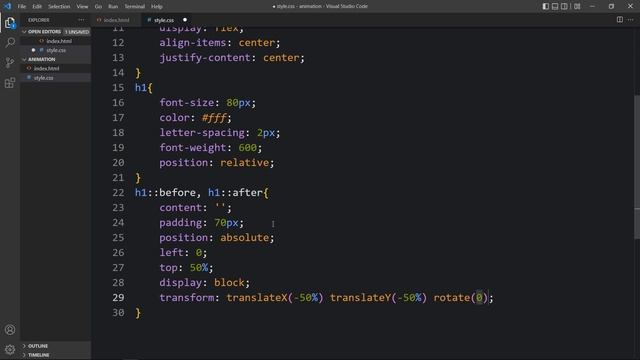Click 'letter-spacing' property on line 18

click(x=202, y=133)
